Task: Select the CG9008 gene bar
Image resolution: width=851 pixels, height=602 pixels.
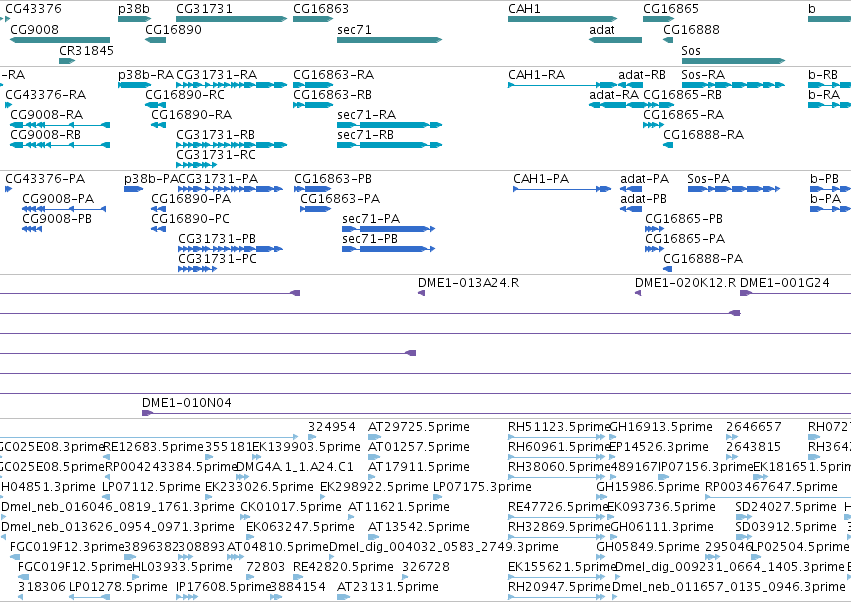Action: pyautogui.click(x=60, y=40)
